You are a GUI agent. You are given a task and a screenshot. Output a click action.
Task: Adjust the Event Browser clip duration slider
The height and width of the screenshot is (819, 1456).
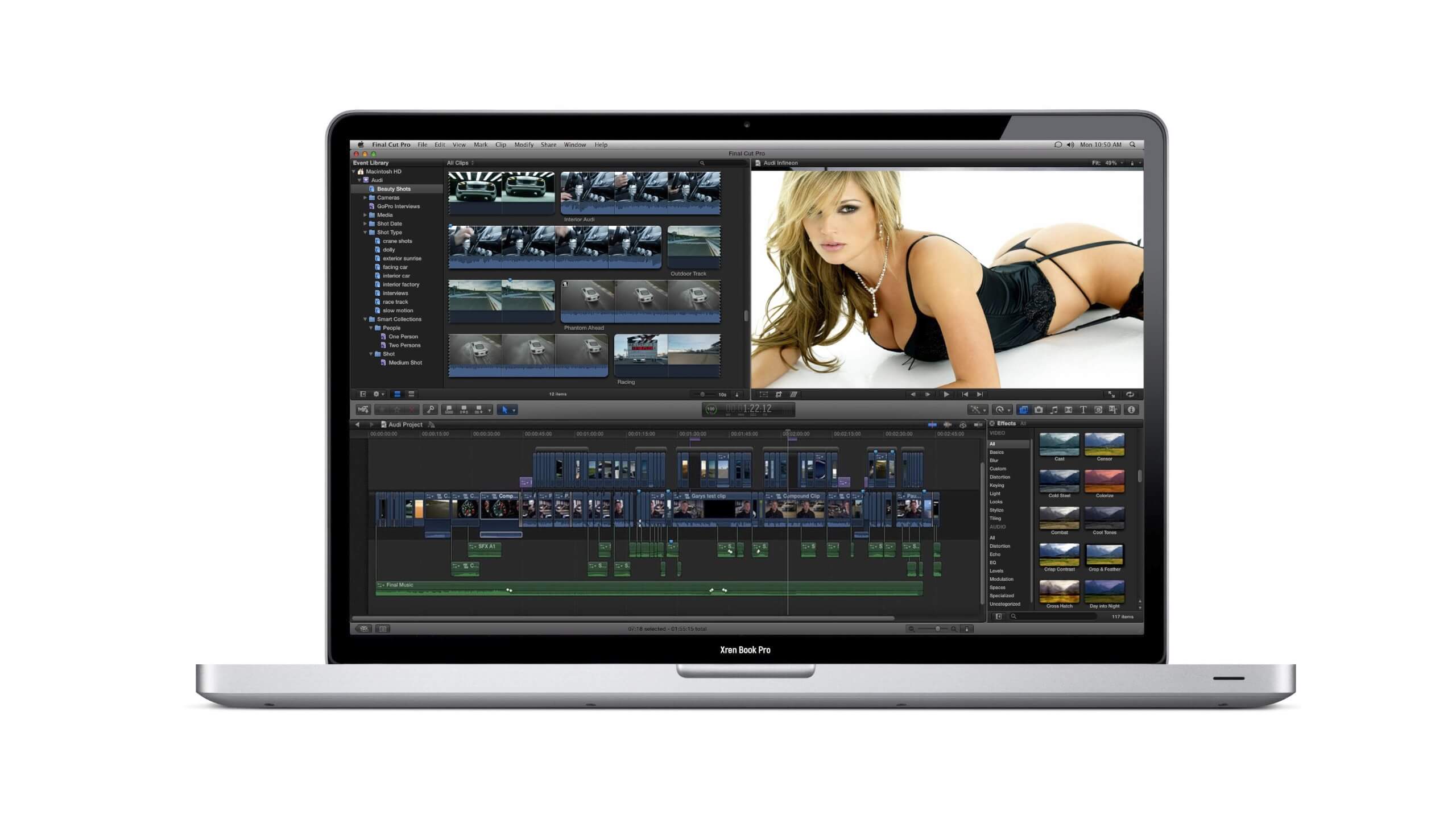(703, 394)
